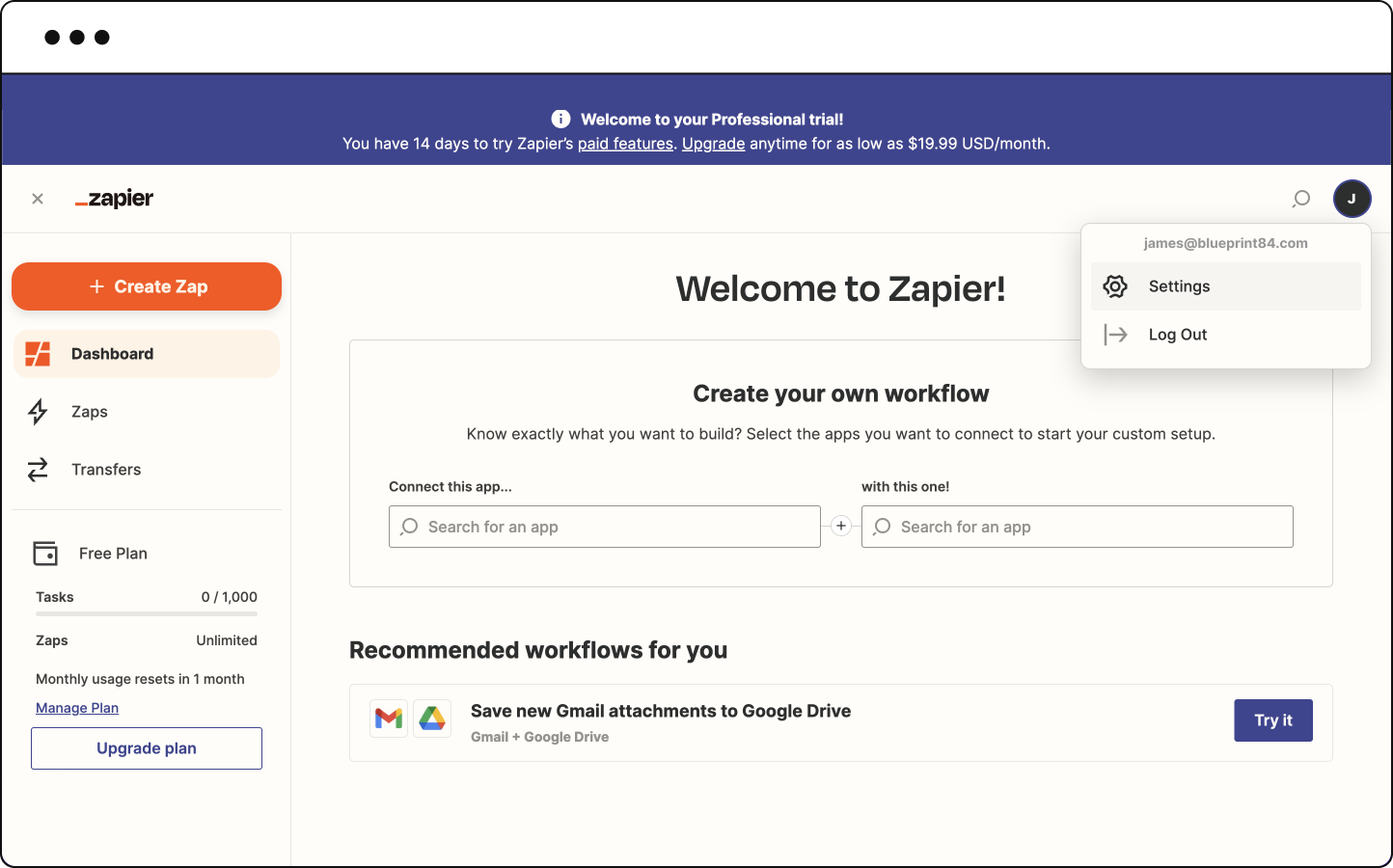This screenshot has width=1393, height=868.
Task: Focus the 'with this one!' search field
Action: click(x=1078, y=527)
